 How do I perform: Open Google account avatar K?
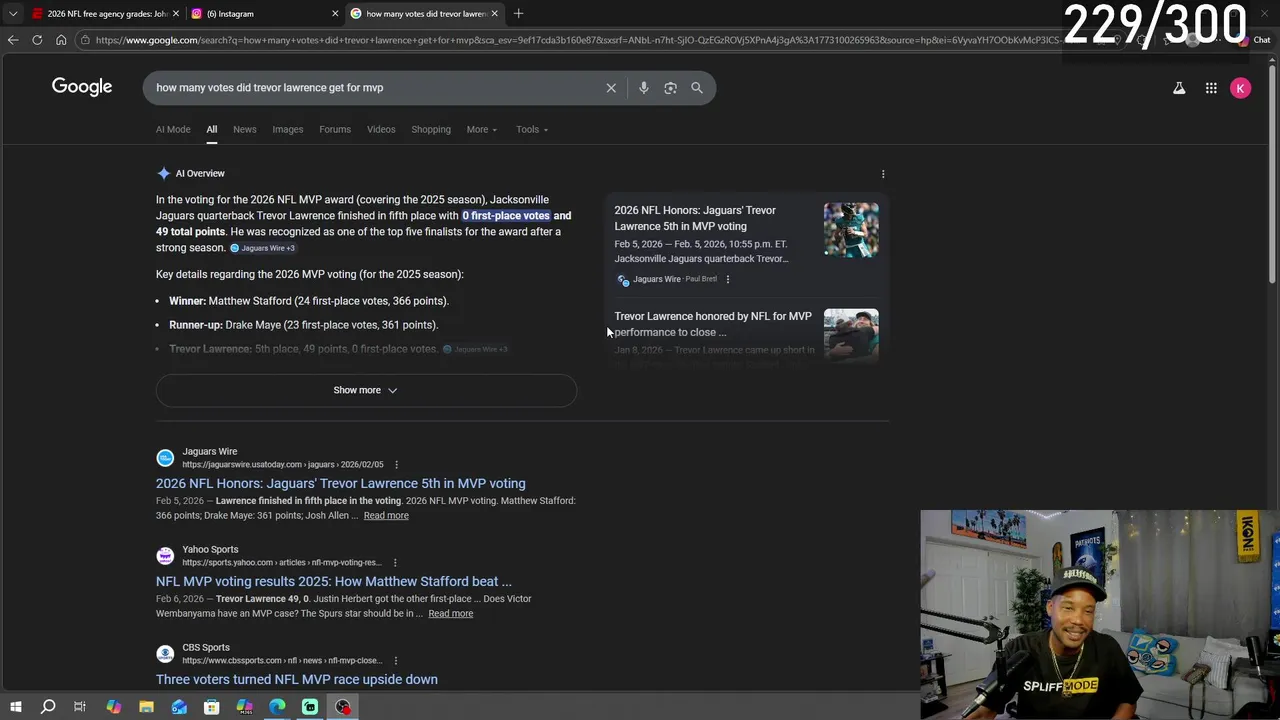click(1240, 88)
